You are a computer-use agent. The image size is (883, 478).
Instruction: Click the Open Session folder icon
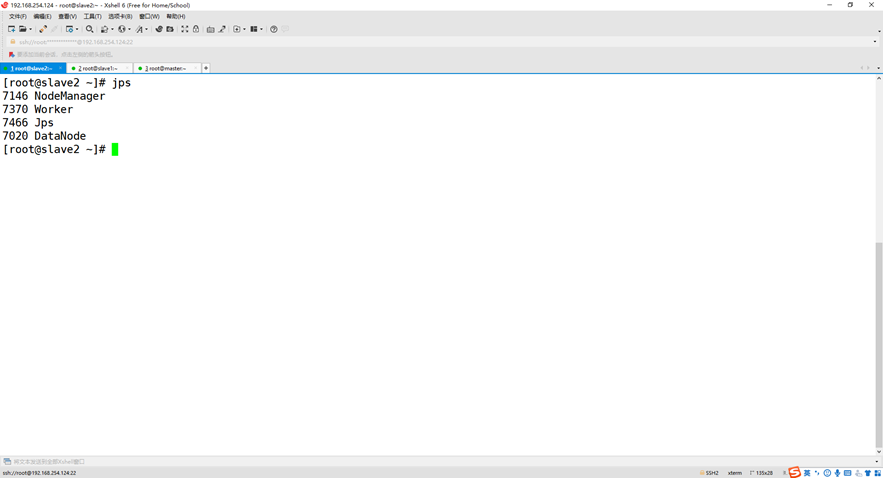[23, 29]
